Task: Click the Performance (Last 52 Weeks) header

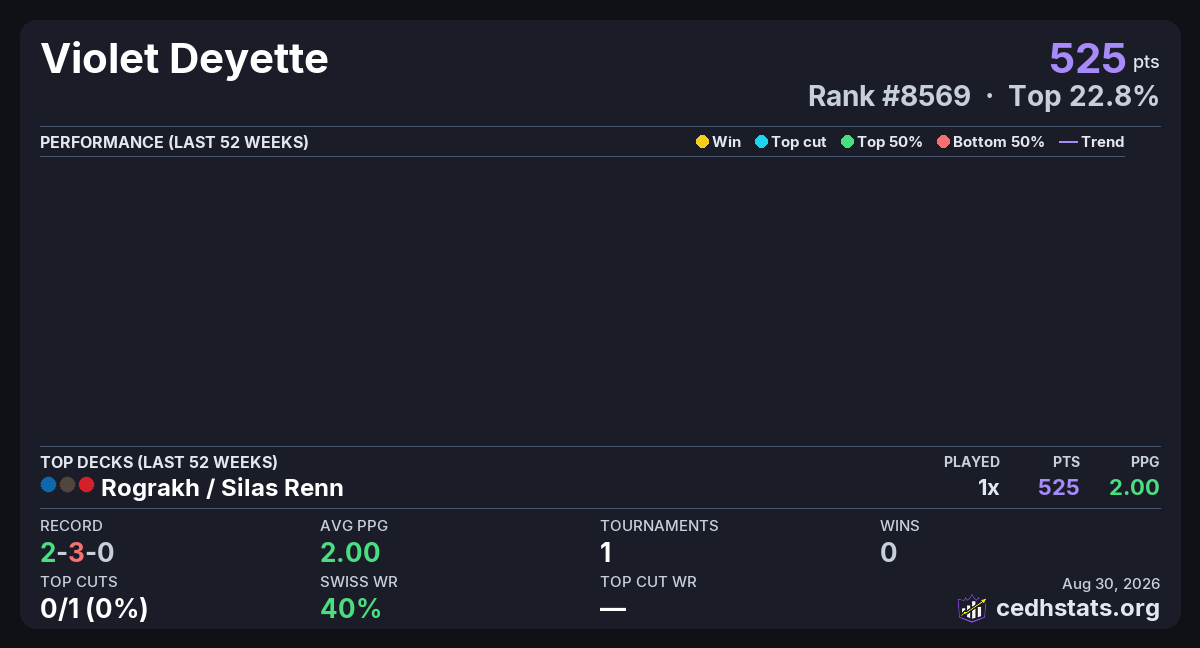Action: click(174, 142)
